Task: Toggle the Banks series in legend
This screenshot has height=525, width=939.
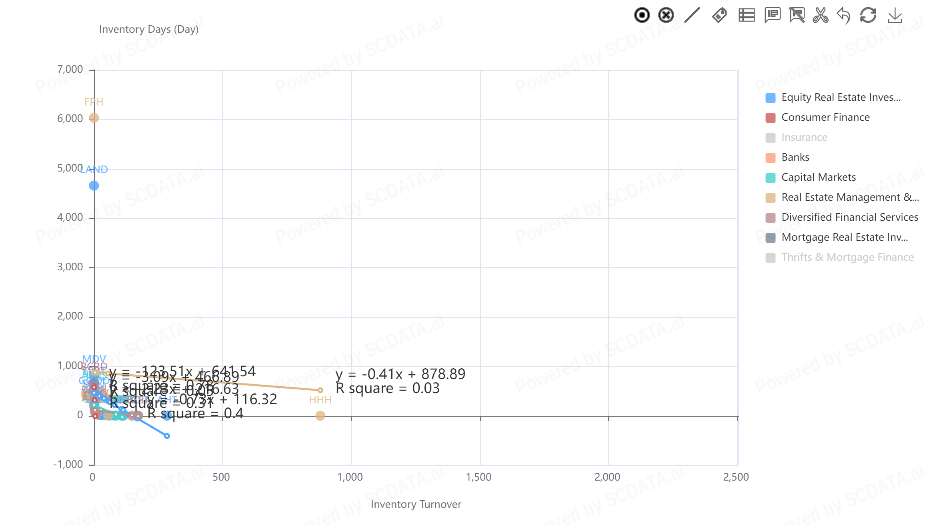Action: 795,157
